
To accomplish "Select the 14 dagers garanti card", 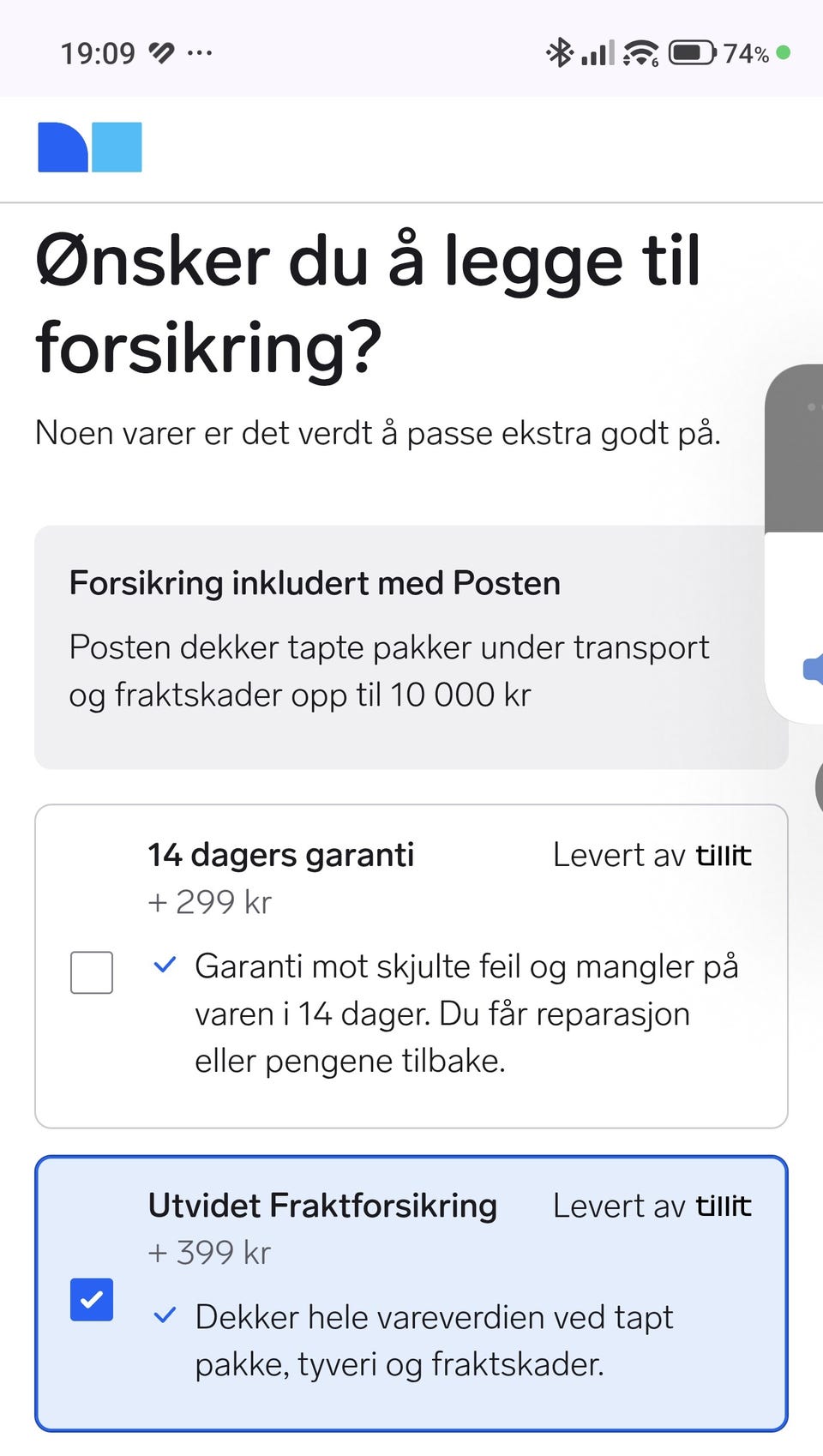I will tap(411, 966).
